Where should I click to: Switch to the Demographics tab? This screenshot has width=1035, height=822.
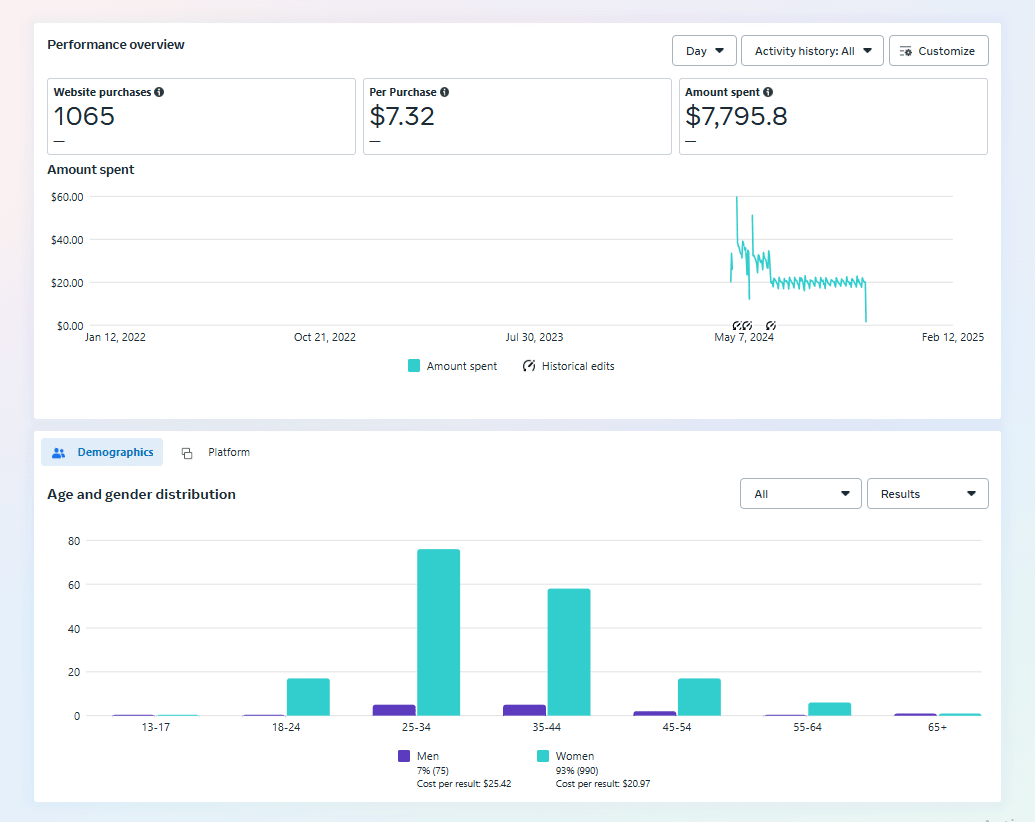102,452
